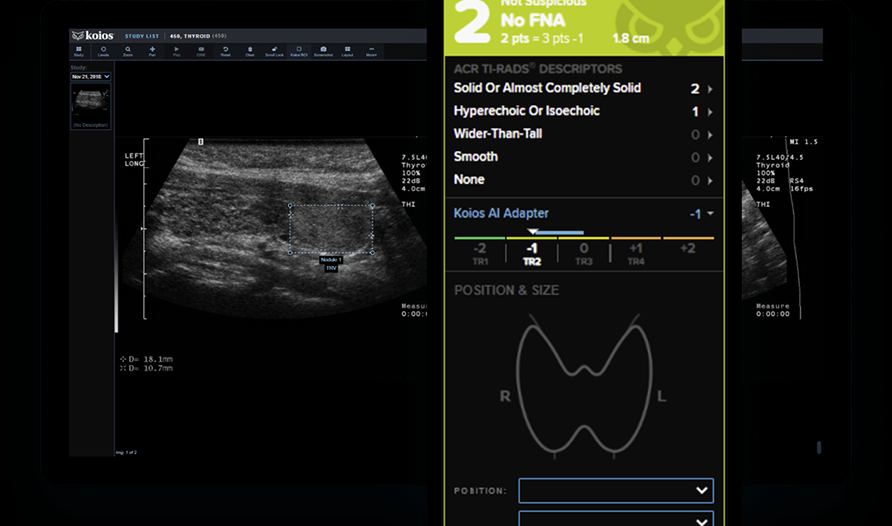This screenshot has width=892, height=526.
Task: Click TR3 segment on AI Adapter scale
Action: click(583, 253)
